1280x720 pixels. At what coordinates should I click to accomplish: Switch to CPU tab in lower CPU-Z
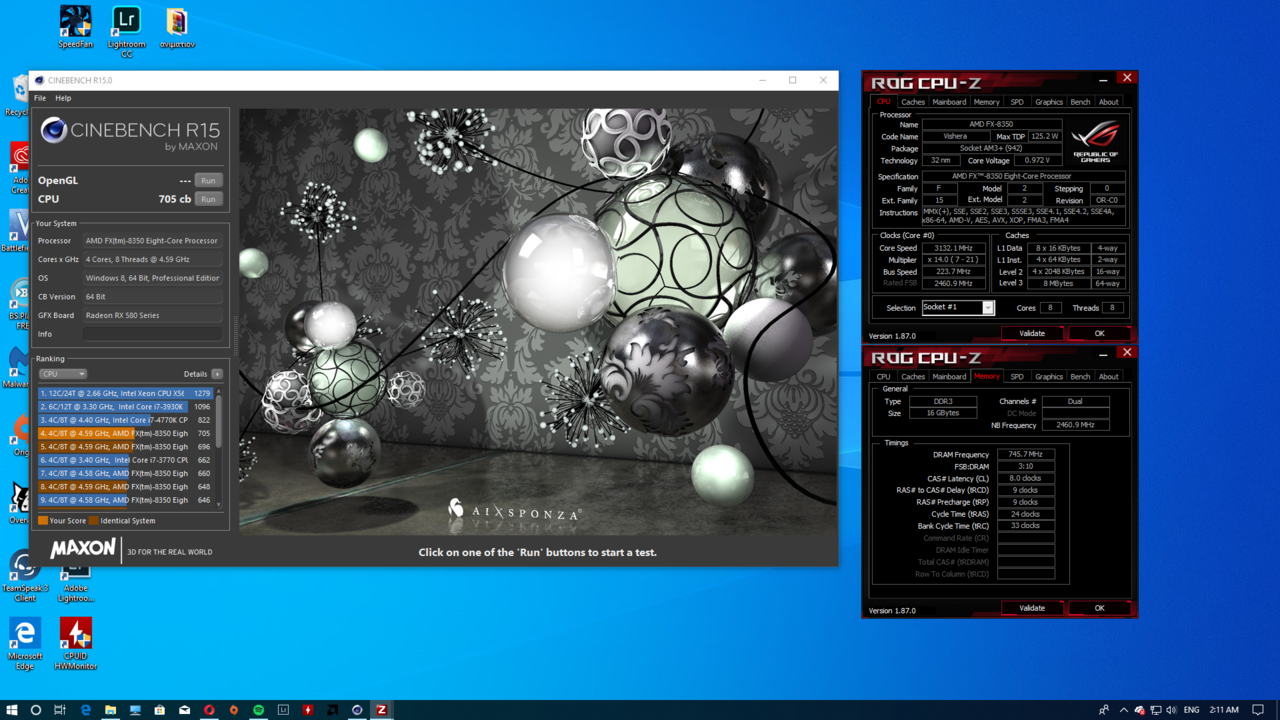point(883,377)
